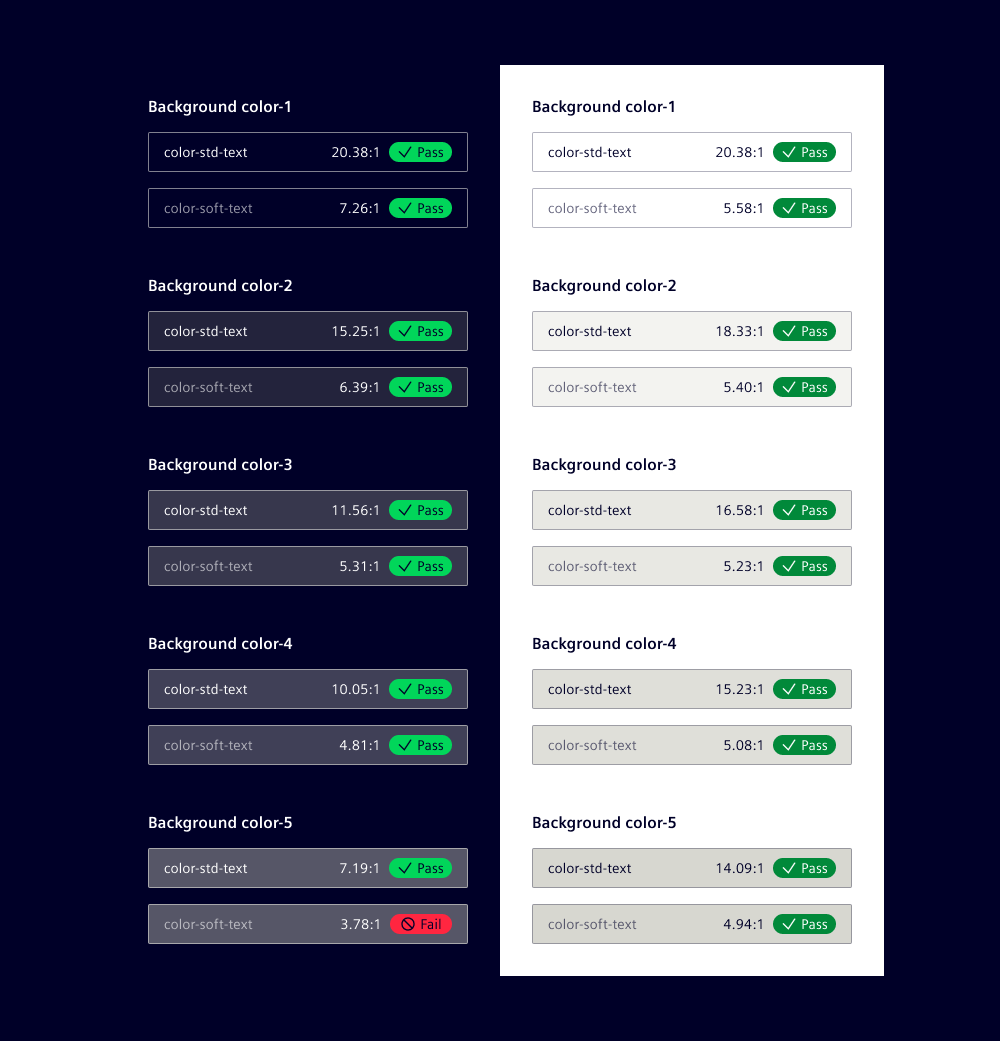This screenshot has height=1041, width=1000.
Task: Toggle the Pass badge for 20.38:1 contrast row
Action: [x=420, y=152]
